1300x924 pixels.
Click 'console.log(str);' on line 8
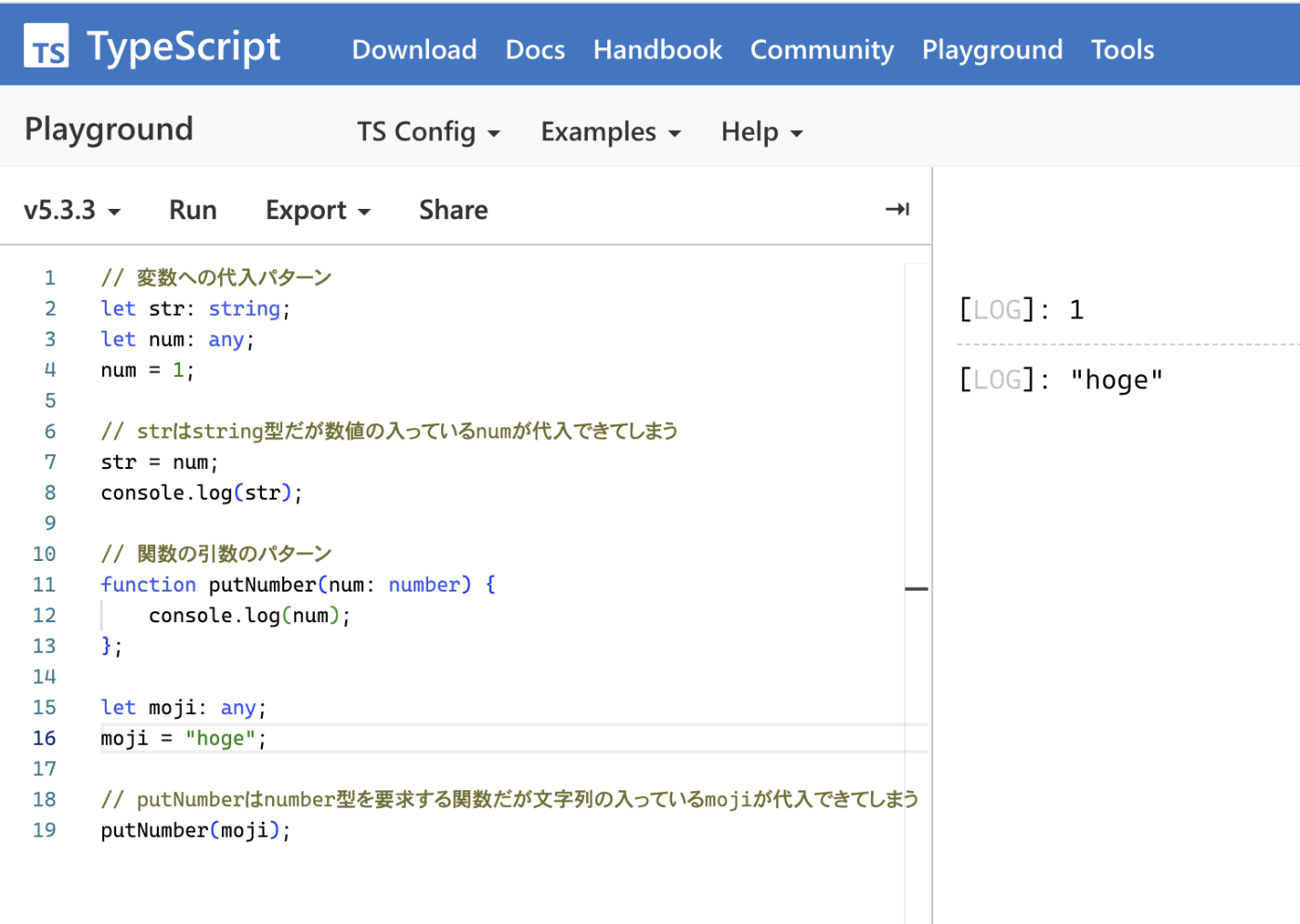click(201, 492)
